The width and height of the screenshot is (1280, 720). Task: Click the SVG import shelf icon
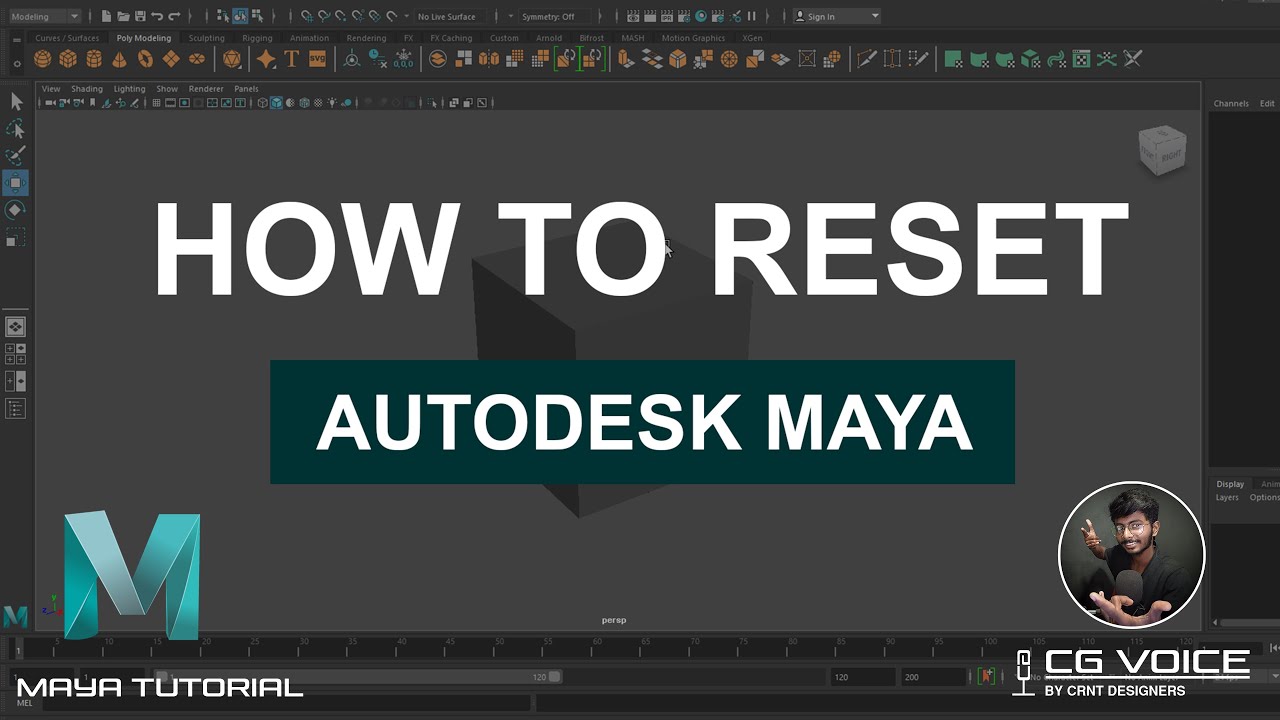coord(317,60)
